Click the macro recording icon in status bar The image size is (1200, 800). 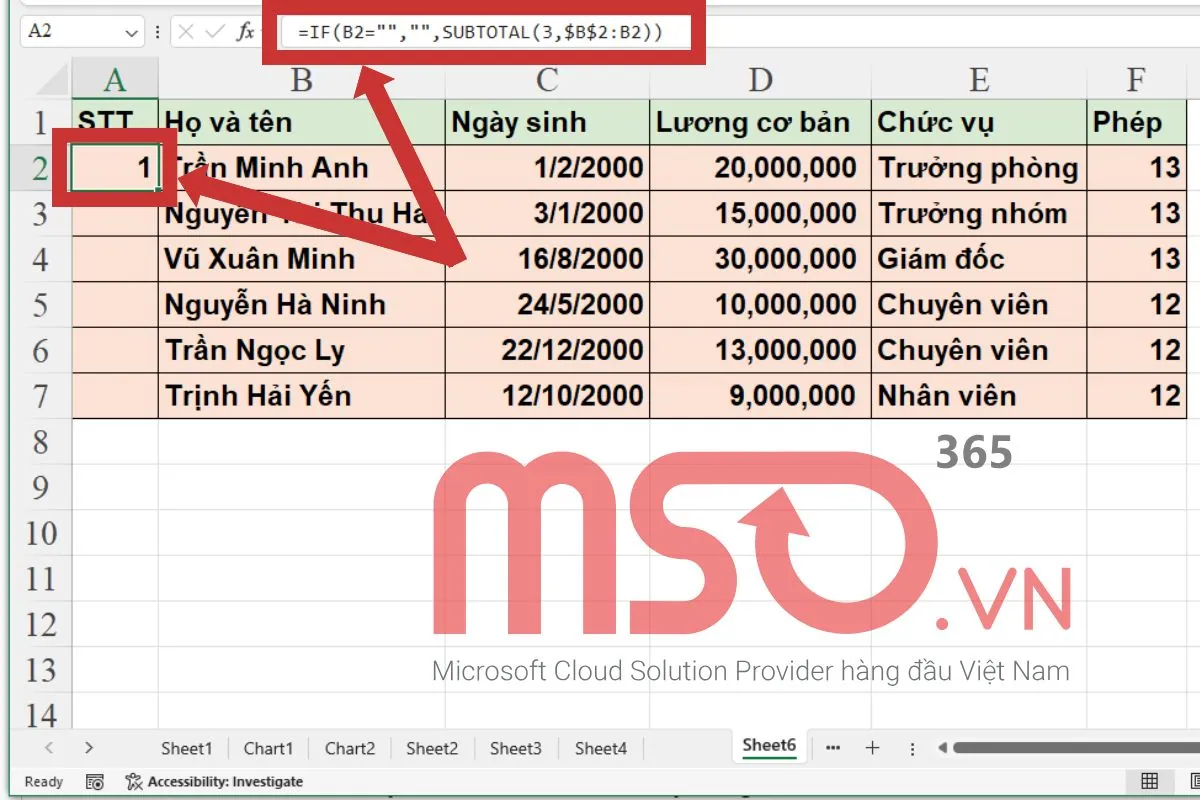(x=96, y=781)
